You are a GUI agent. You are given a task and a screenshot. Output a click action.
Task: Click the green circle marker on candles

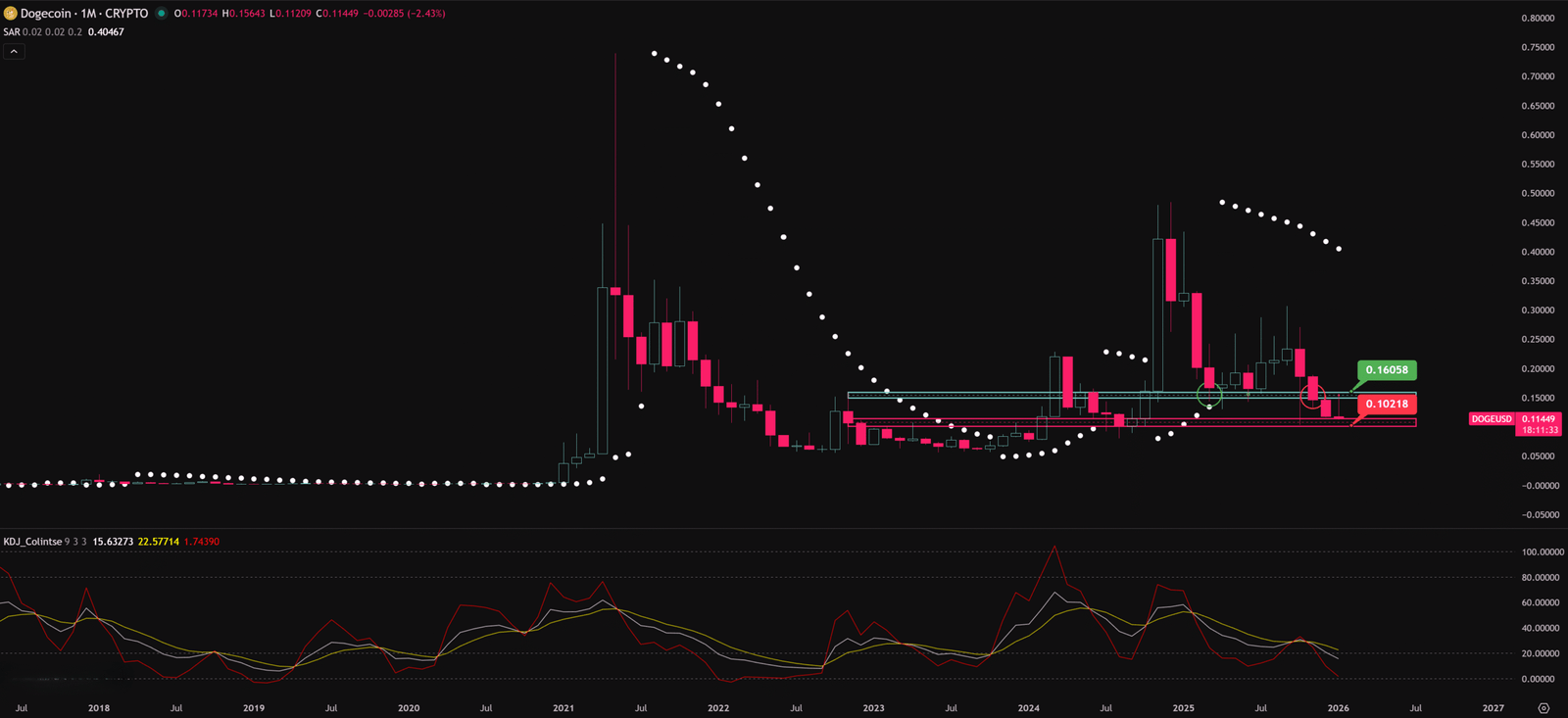click(1209, 396)
